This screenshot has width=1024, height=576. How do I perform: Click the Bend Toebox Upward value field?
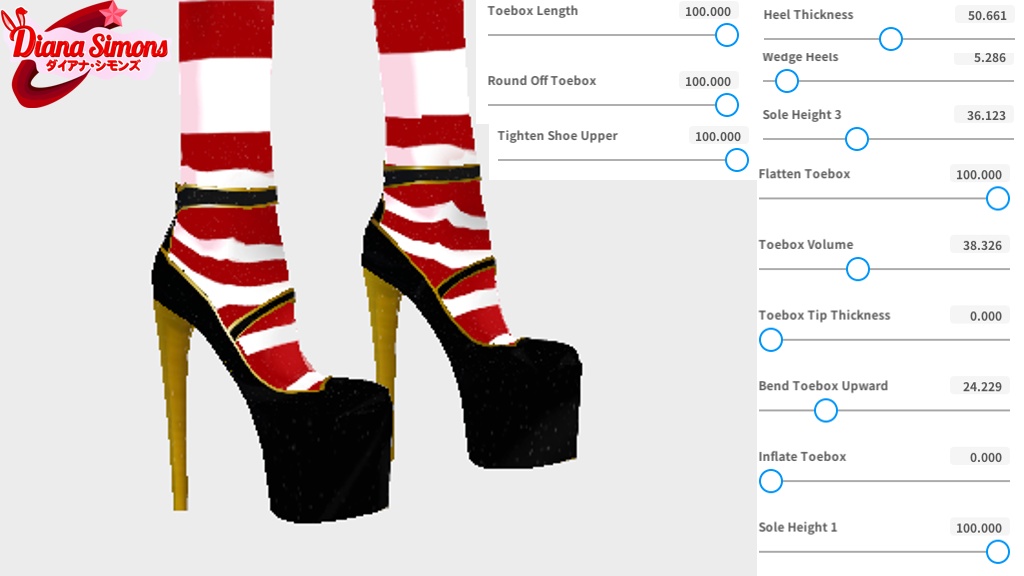982,386
